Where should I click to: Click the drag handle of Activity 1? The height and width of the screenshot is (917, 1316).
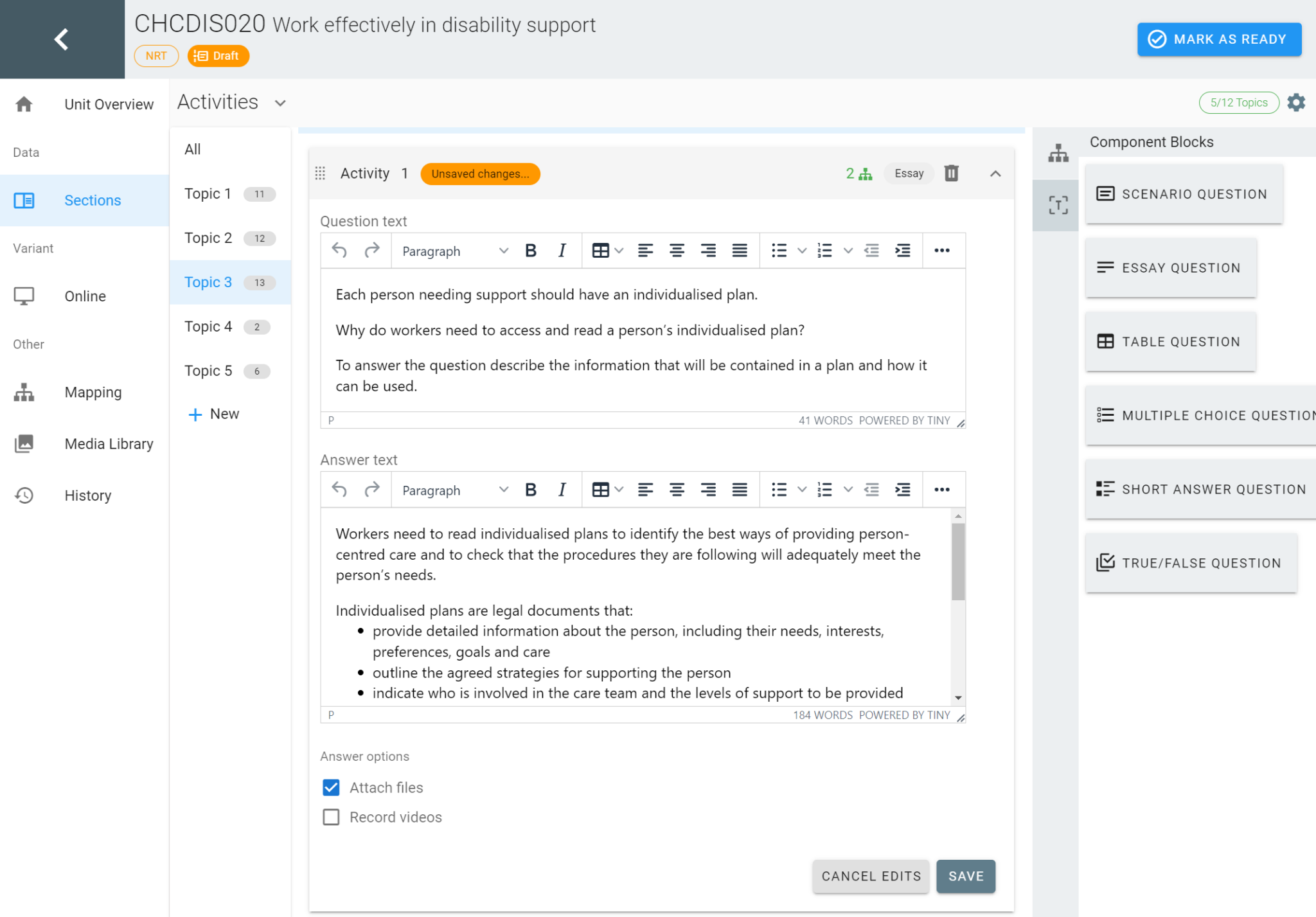pyautogui.click(x=320, y=174)
